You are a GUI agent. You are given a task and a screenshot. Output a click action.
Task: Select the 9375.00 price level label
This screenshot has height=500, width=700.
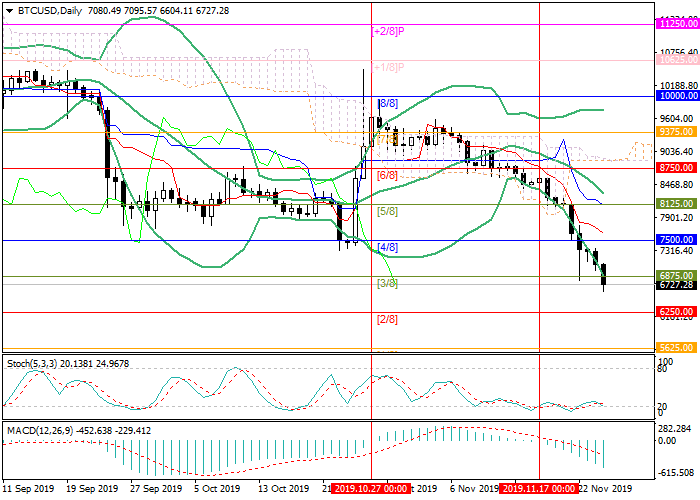pyautogui.click(x=676, y=132)
